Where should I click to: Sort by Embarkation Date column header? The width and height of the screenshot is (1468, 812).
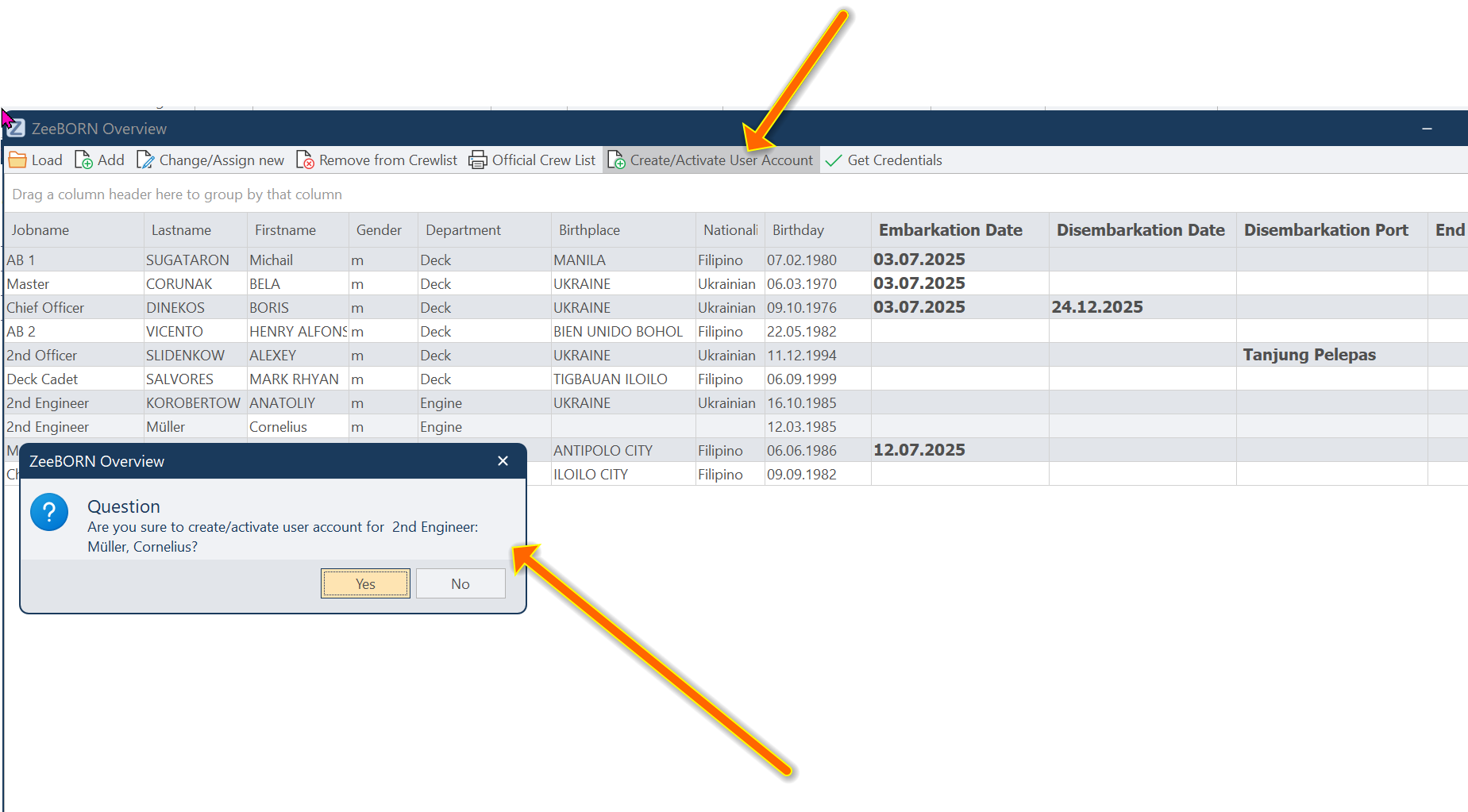(960, 230)
